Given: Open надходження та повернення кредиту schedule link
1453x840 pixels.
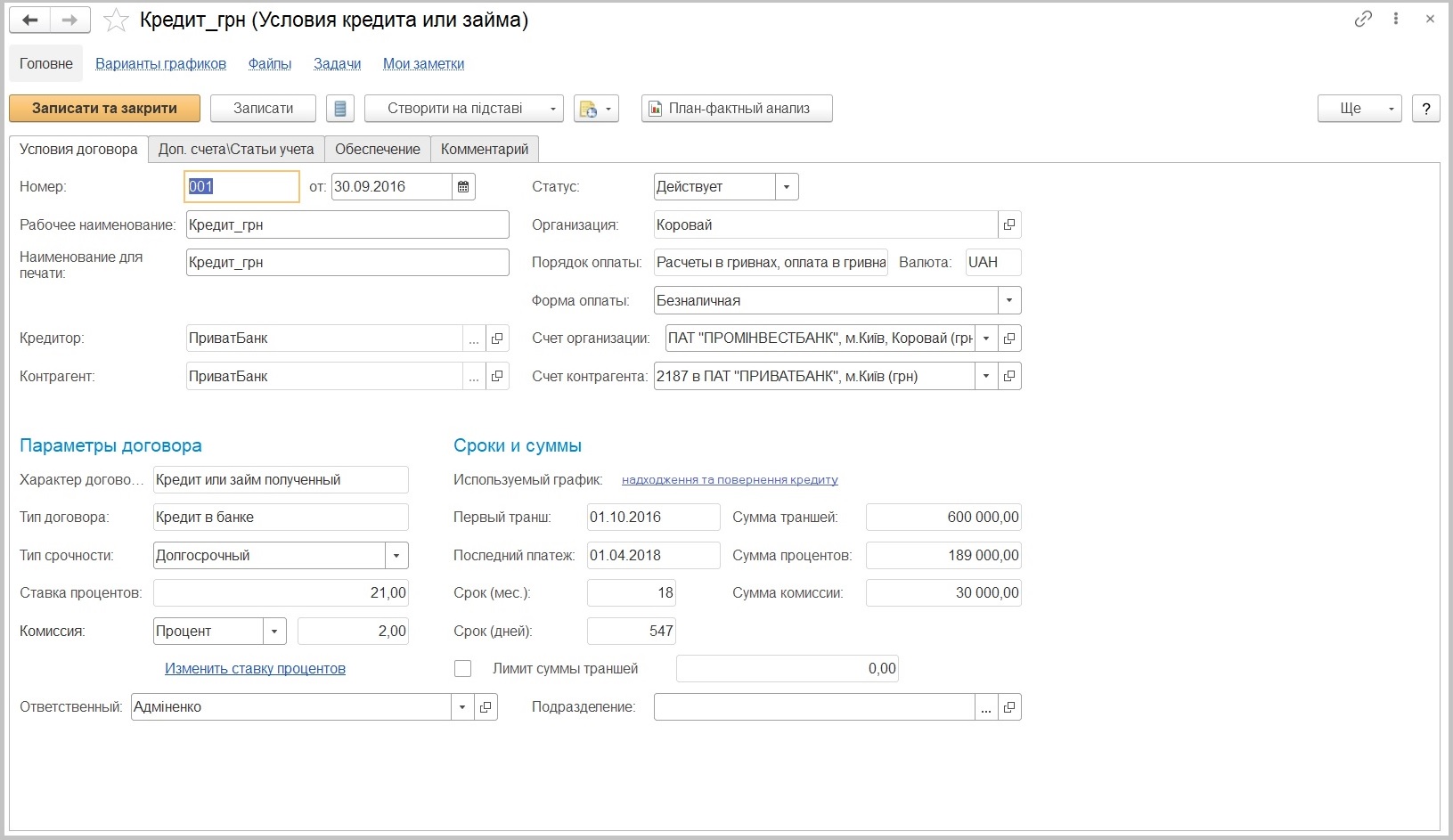Looking at the screenshot, I should coord(730,480).
